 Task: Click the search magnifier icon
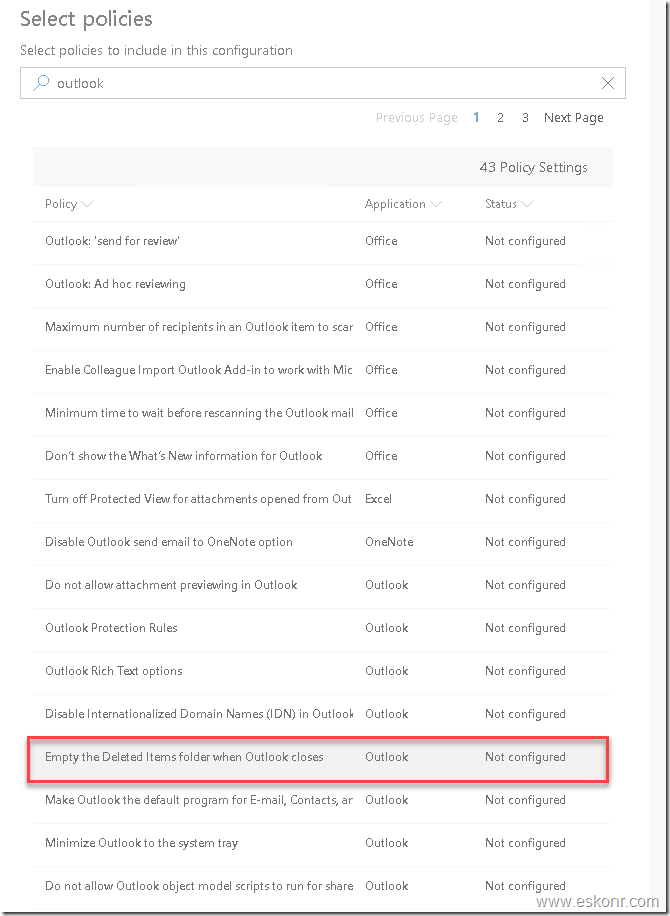click(40, 83)
